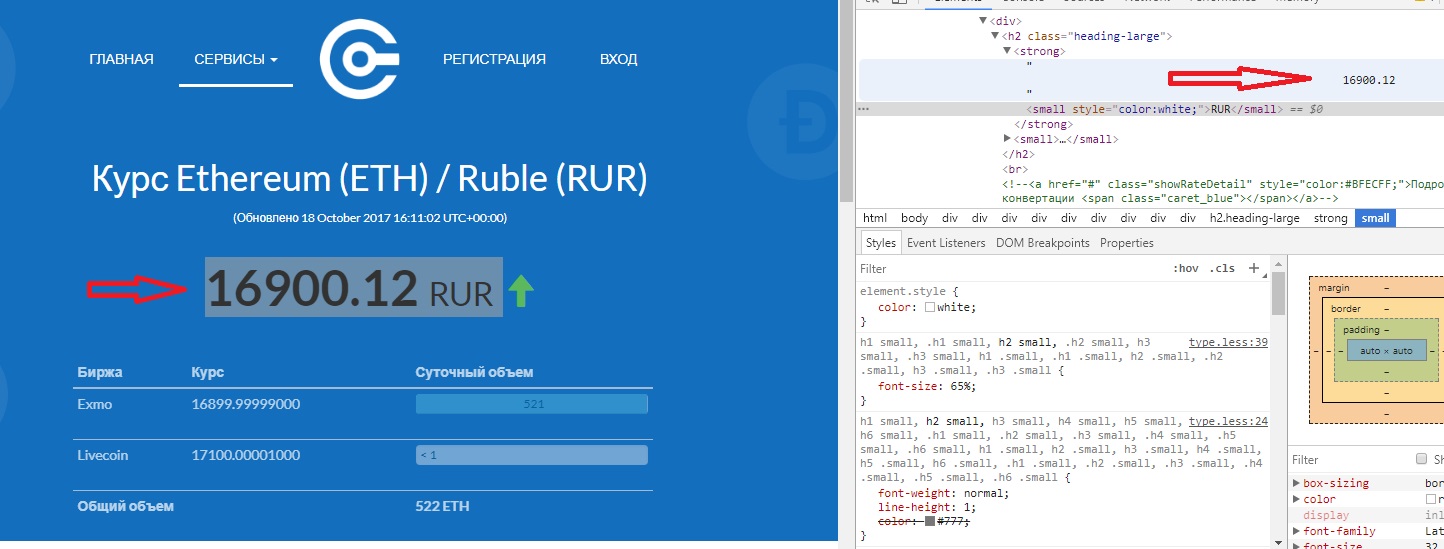
Task: Click the Суточный объем column header
Action: (x=475, y=372)
